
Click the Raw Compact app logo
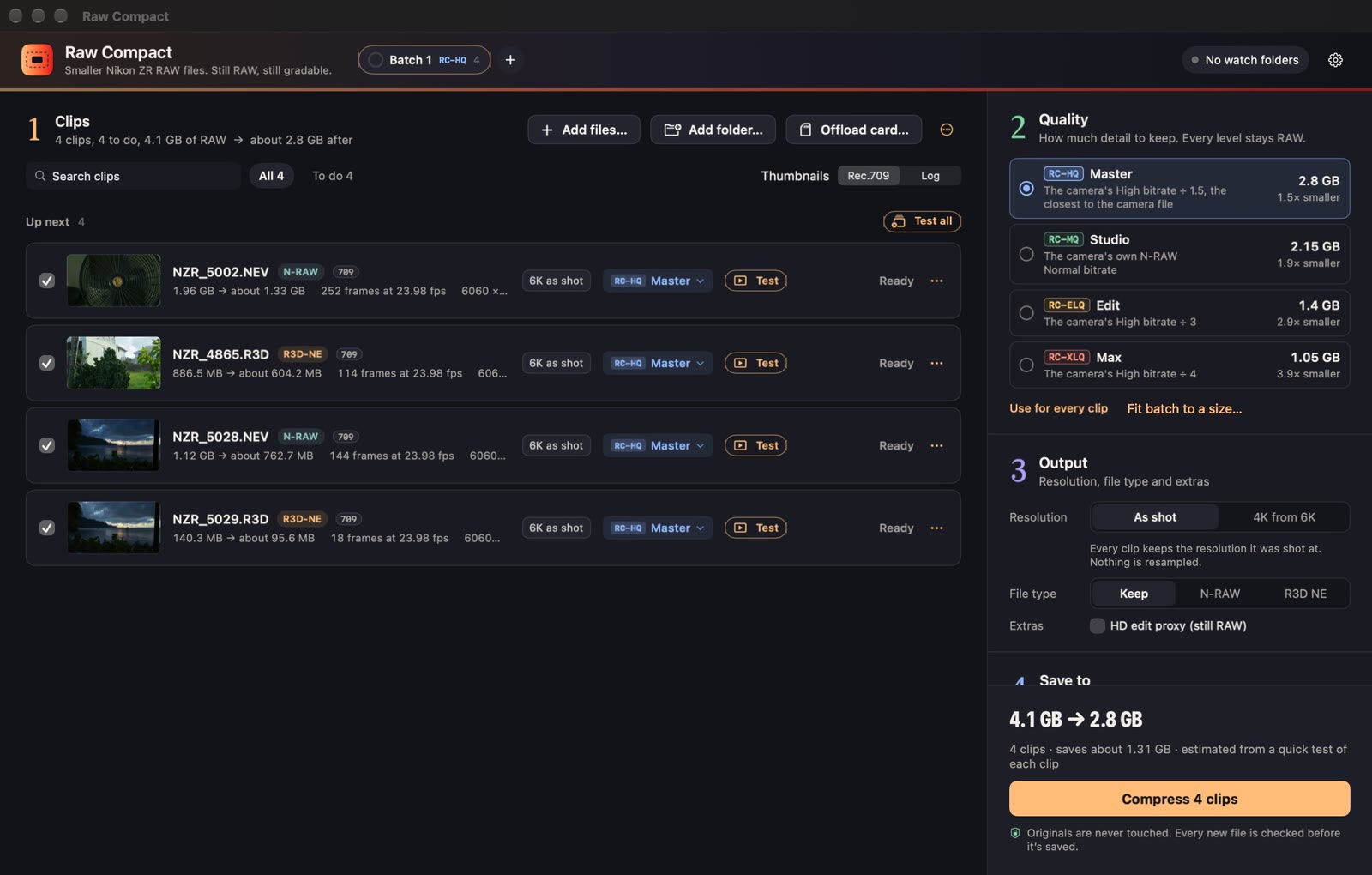coord(37,60)
